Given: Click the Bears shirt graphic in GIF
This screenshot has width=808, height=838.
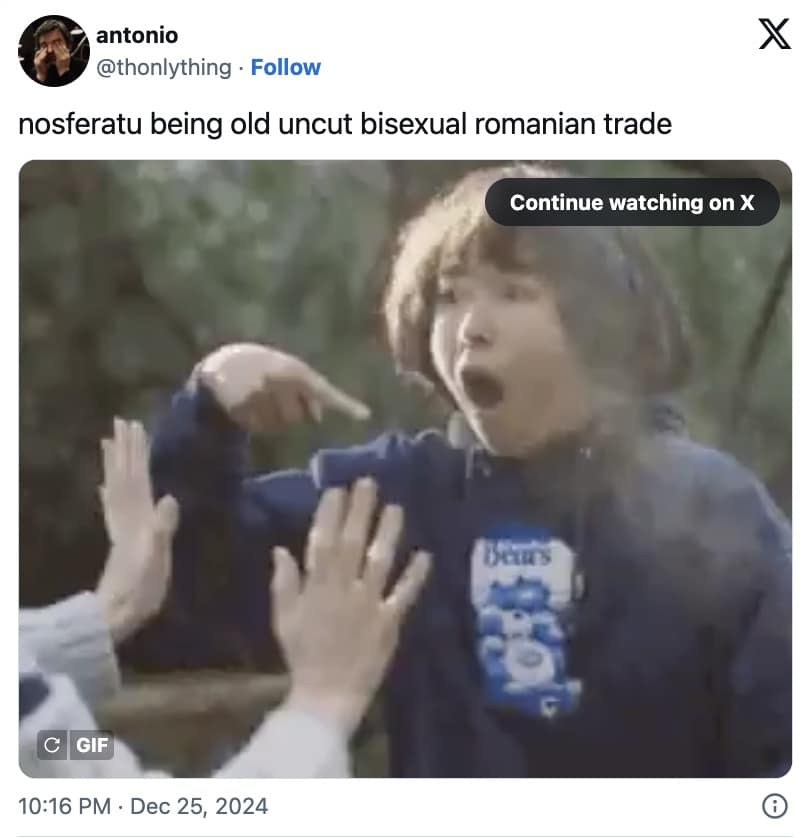Looking at the screenshot, I should pyautogui.click(x=525, y=620).
